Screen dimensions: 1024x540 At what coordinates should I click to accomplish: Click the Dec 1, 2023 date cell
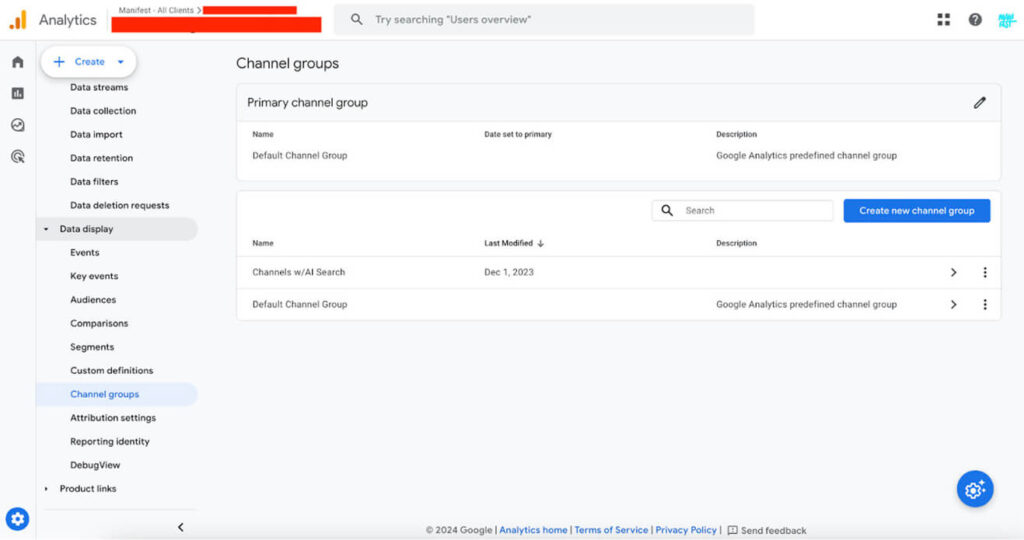(509, 272)
